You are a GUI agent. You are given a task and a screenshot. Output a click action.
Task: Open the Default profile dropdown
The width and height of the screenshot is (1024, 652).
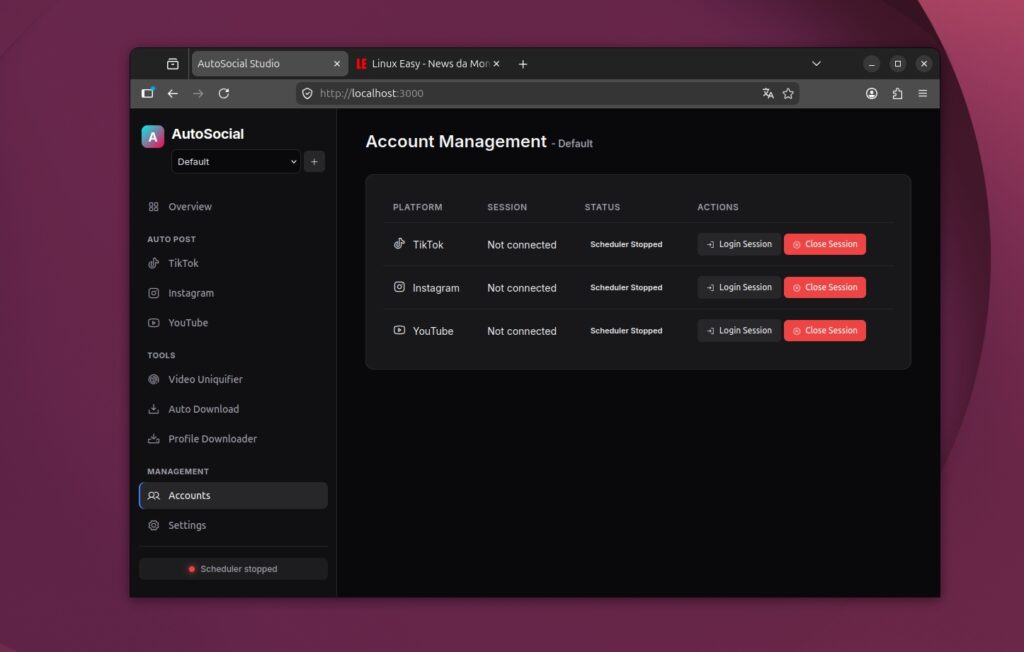tap(236, 161)
